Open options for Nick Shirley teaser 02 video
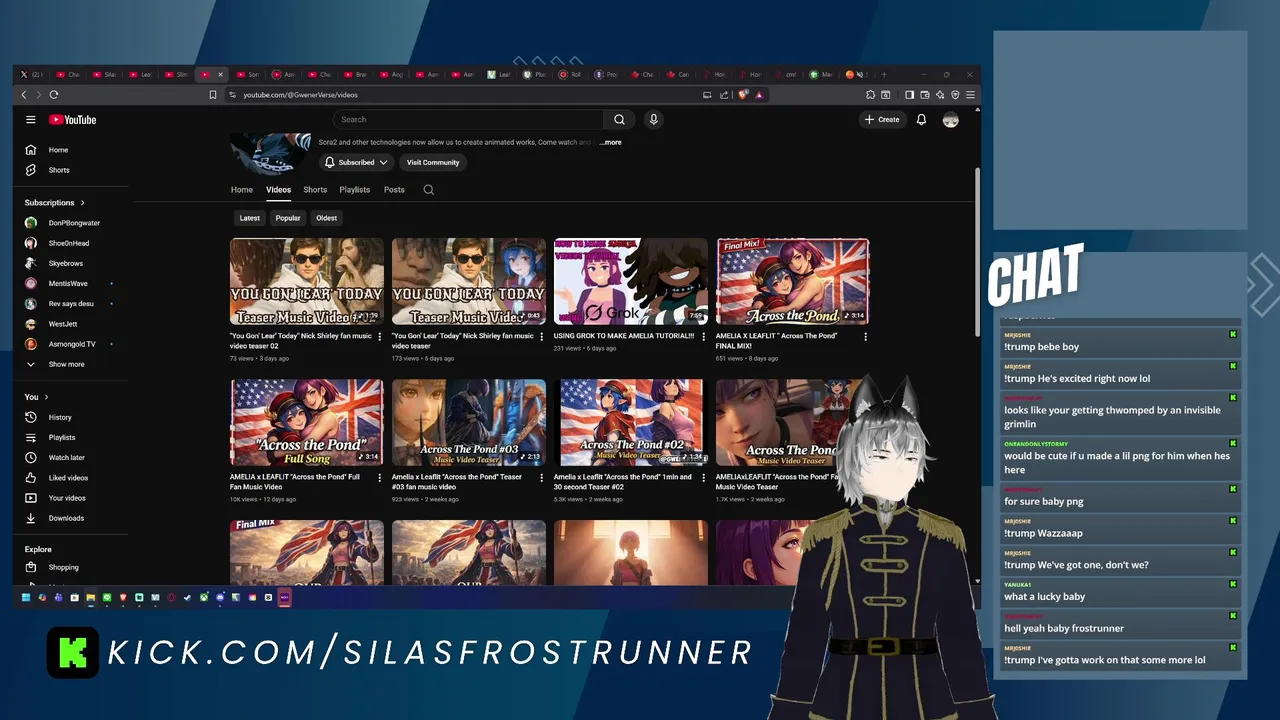The width and height of the screenshot is (1280, 720). (380, 337)
